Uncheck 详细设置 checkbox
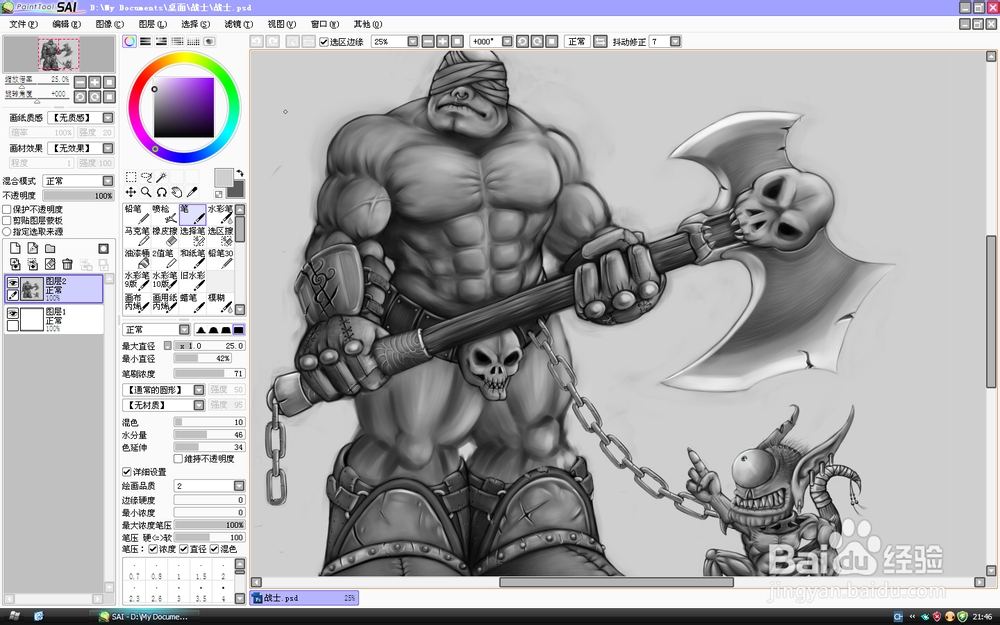The image size is (1000, 625). pos(126,472)
